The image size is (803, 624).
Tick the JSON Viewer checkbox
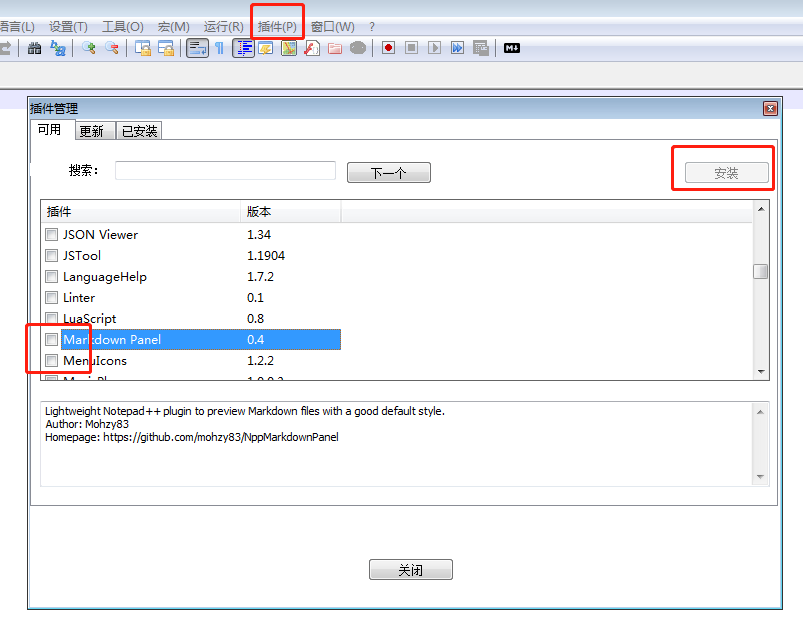51,234
